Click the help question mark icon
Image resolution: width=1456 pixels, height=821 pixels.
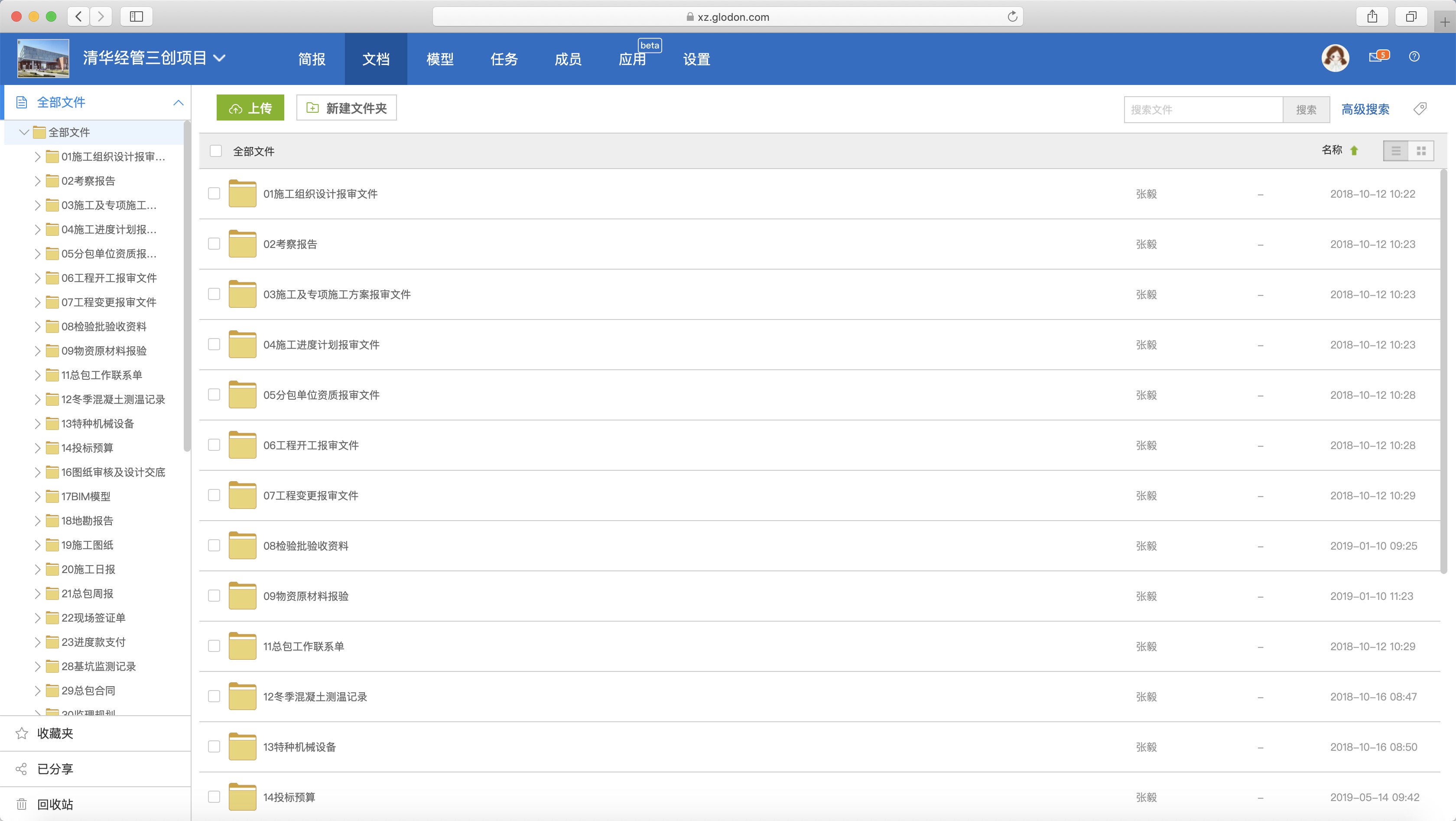tap(1414, 56)
